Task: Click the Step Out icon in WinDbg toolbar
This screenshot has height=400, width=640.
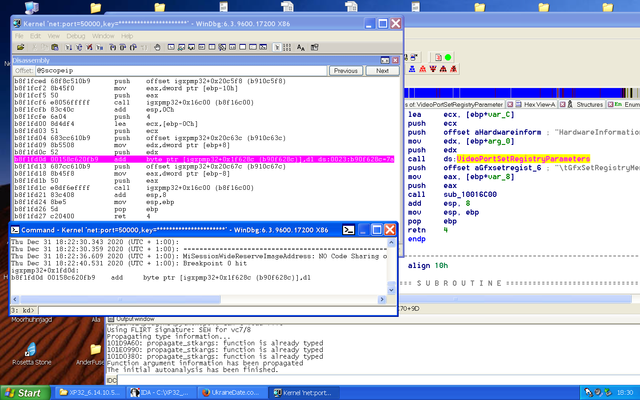Action: tap(133, 47)
